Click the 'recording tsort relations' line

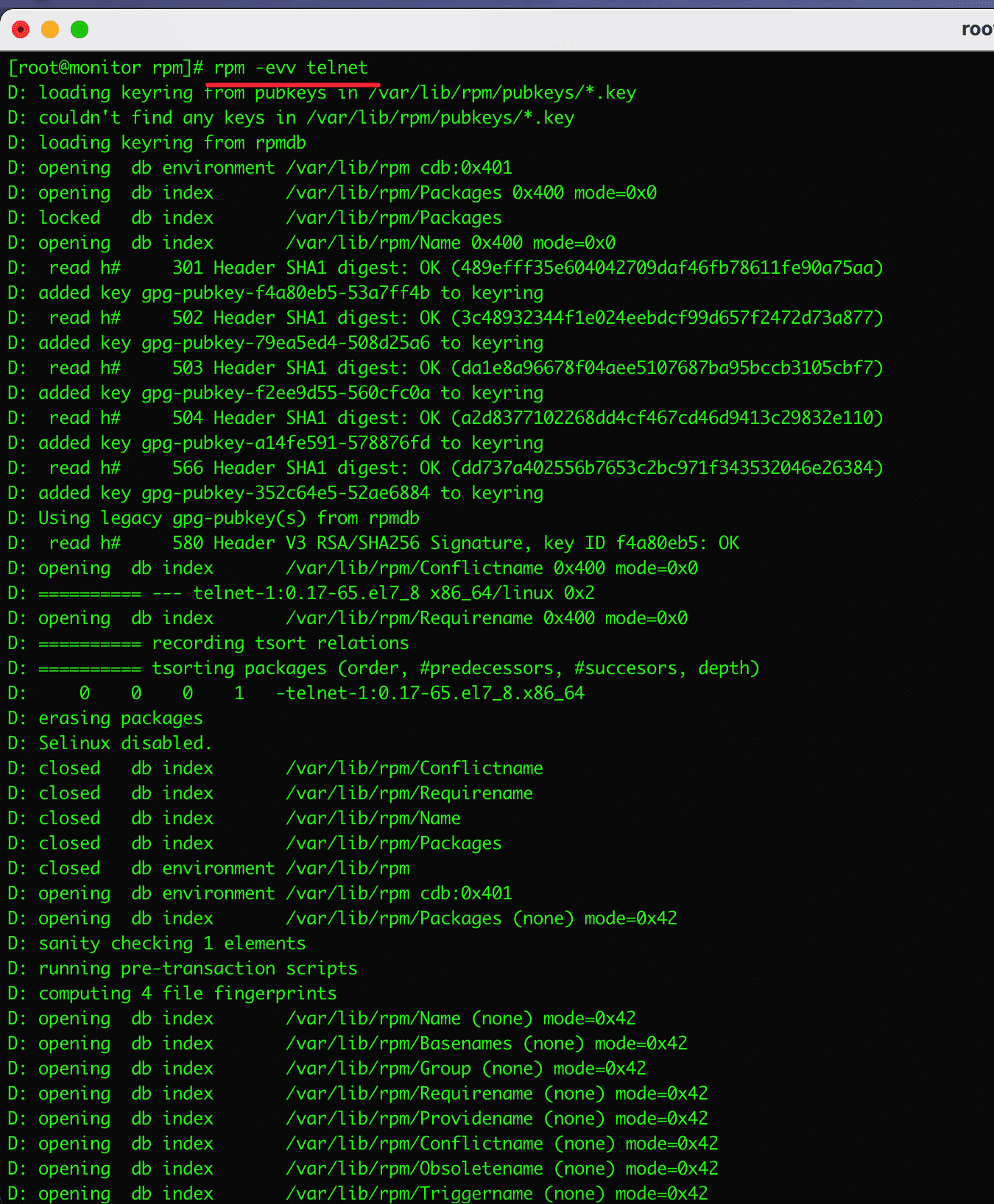tap(280, 643)
